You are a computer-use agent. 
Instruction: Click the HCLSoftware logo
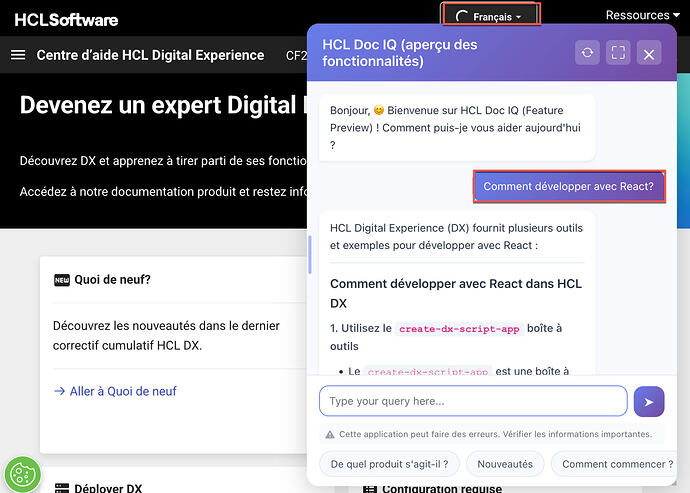pos(66,20)
